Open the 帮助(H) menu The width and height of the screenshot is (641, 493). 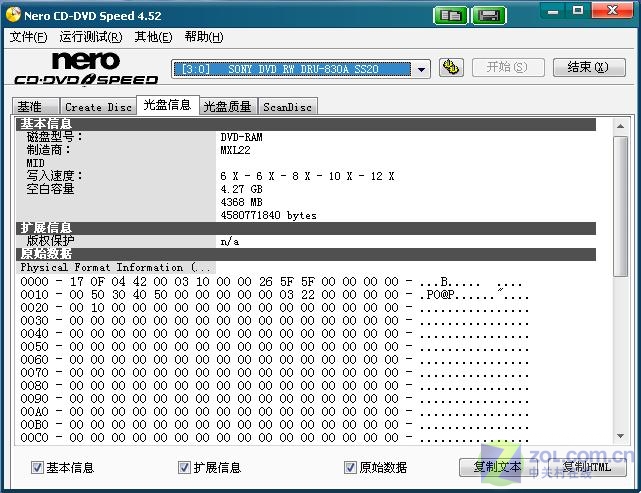click(204, 37)
